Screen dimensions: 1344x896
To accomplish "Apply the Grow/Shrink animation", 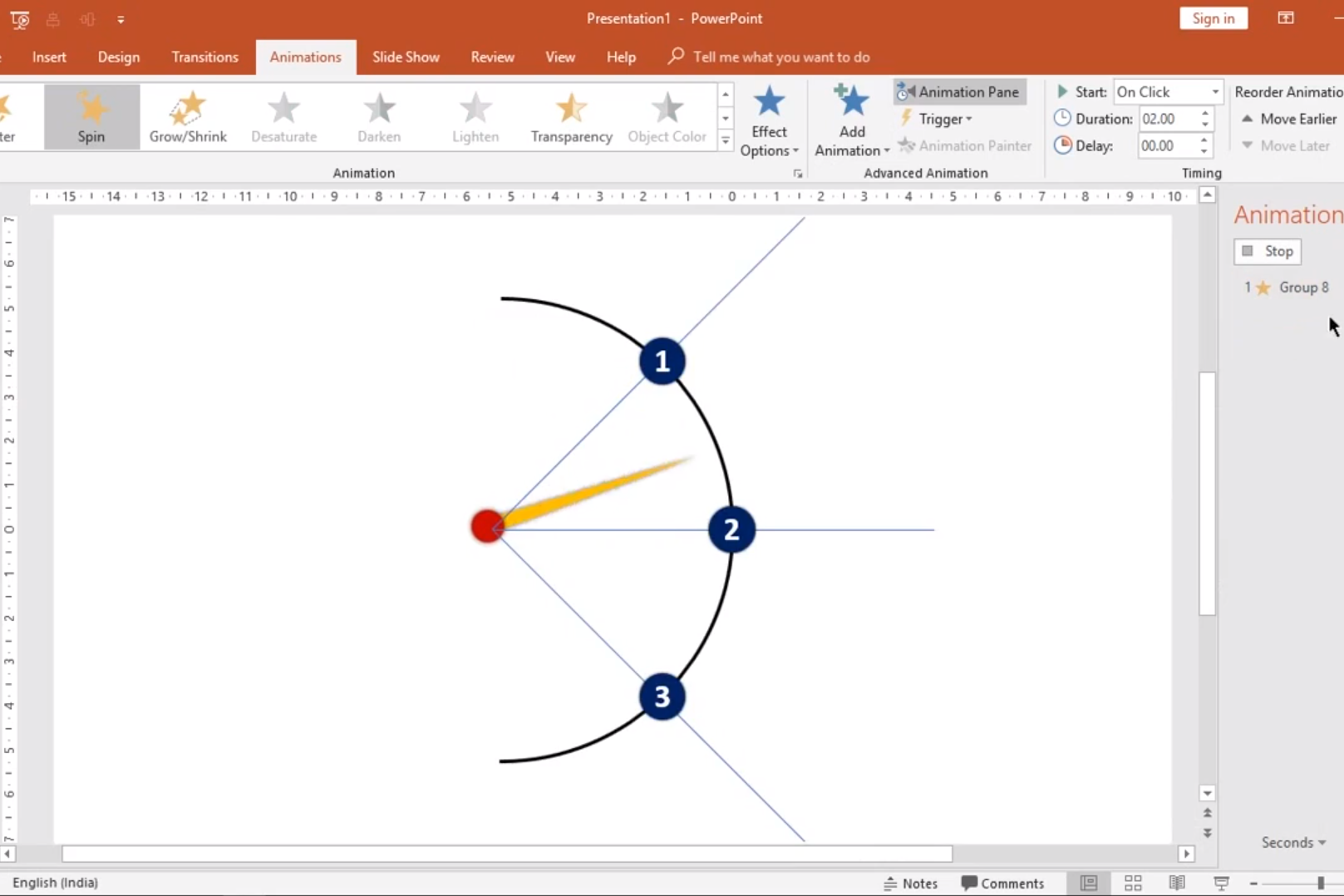I will click(188, 117).
